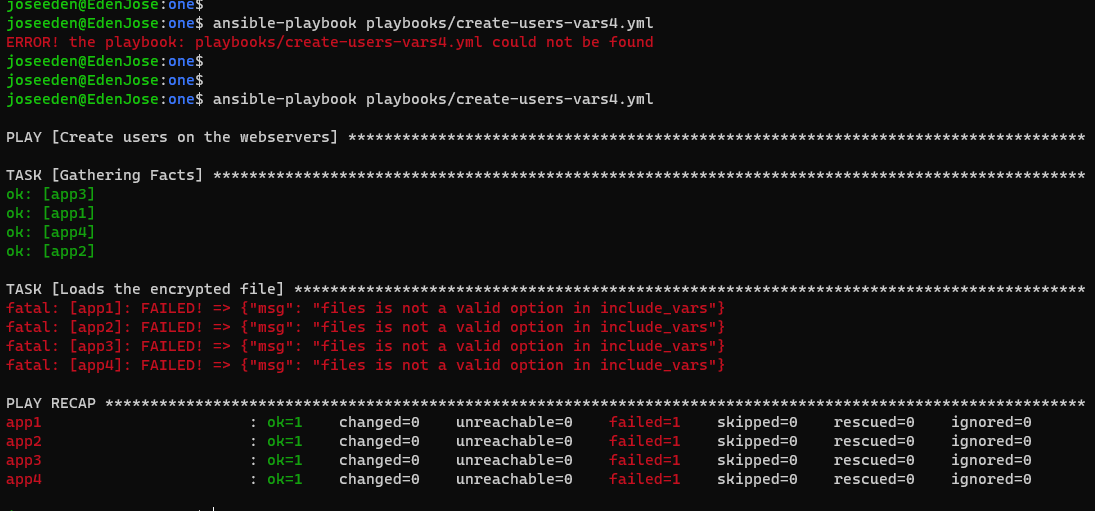Click the fatal: [app2] FAILED error line

[x=366, y=327]
